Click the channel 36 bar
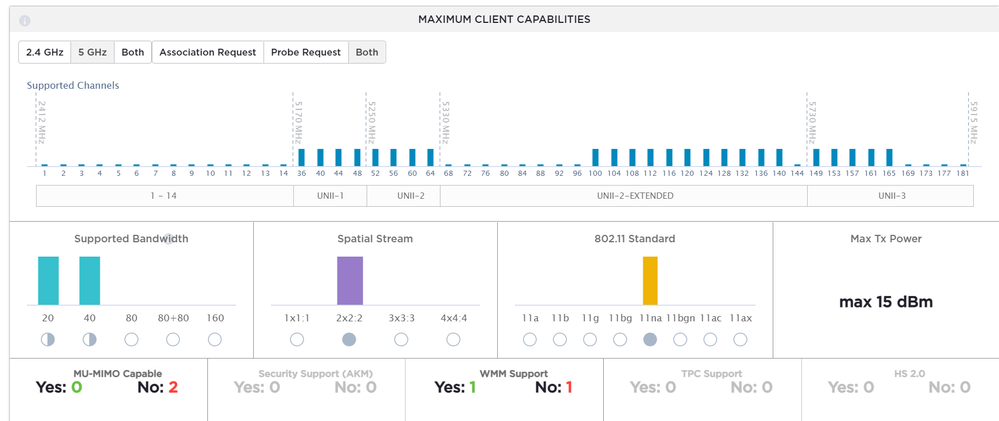The width and height of the screenshot is (999, 421). [301, 157]
